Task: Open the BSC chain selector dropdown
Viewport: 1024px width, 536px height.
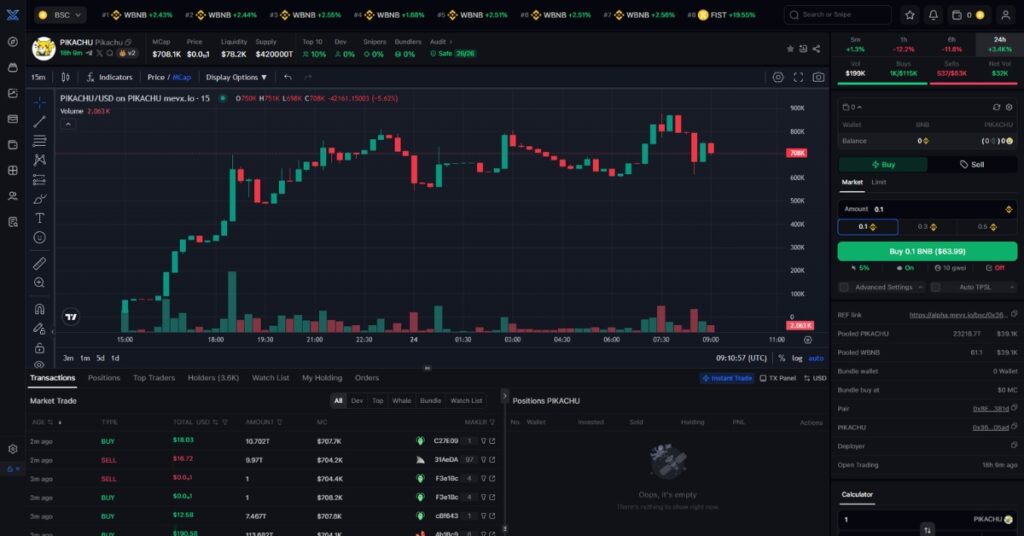Action: [60, 14]
